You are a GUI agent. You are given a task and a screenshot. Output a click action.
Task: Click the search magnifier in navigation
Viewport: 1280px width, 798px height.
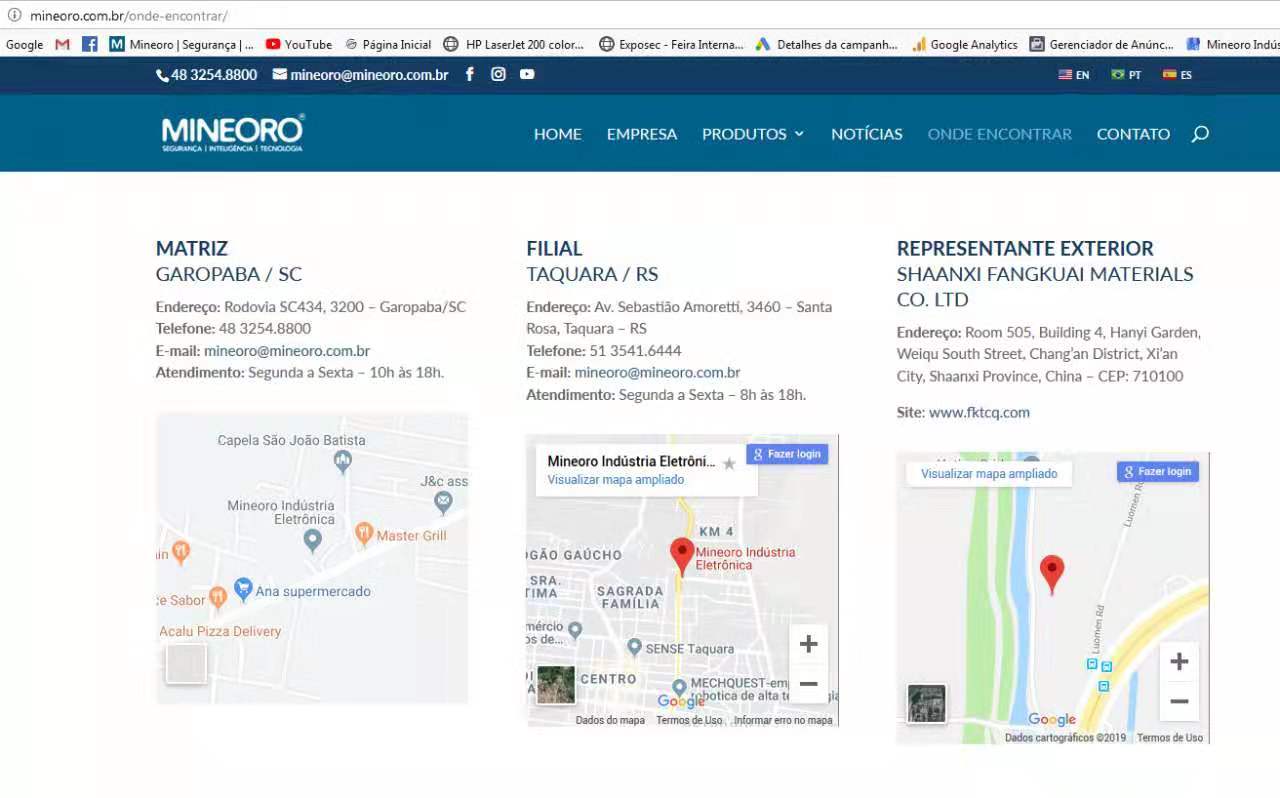point(1200,134)
